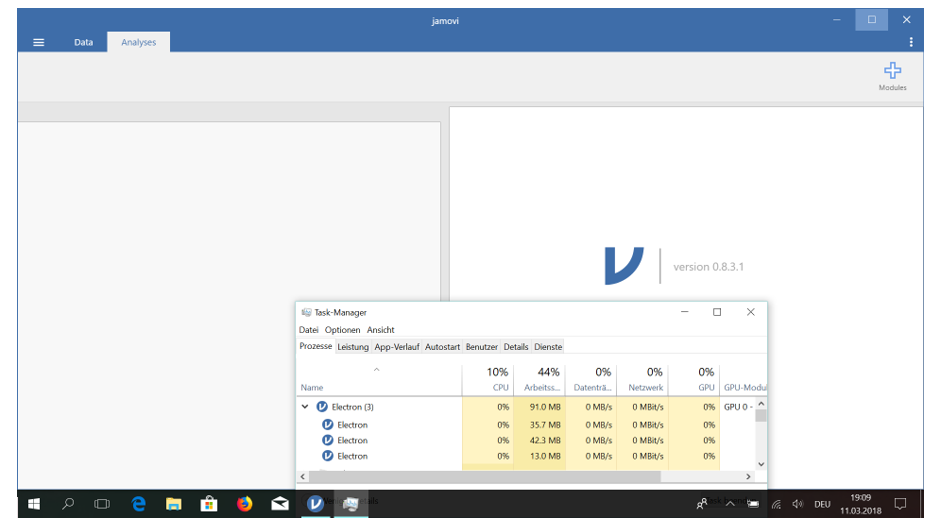Open the Action Center notification icon
Screen dimensions: 929x523
[x=900, y=504]
